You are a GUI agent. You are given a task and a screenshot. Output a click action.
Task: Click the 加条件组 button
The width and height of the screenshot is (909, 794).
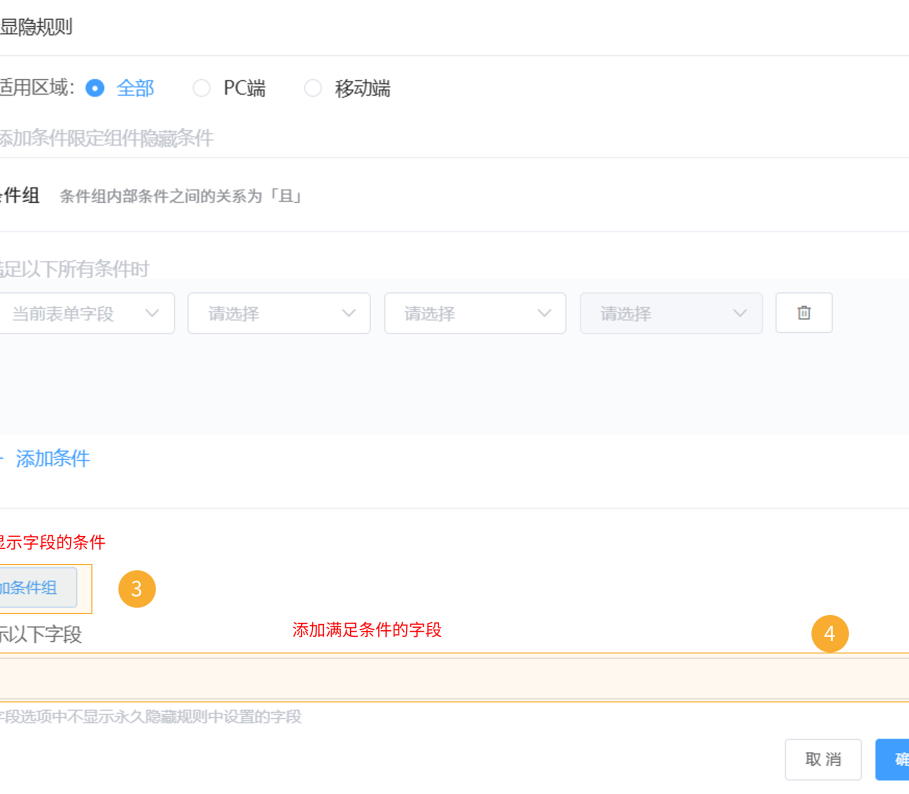point(37,588)
